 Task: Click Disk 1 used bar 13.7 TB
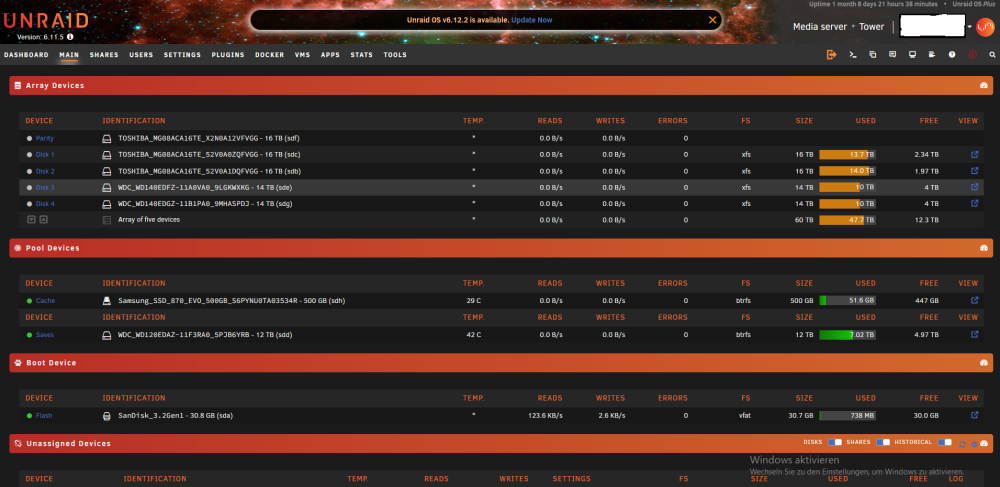(847, 154)
